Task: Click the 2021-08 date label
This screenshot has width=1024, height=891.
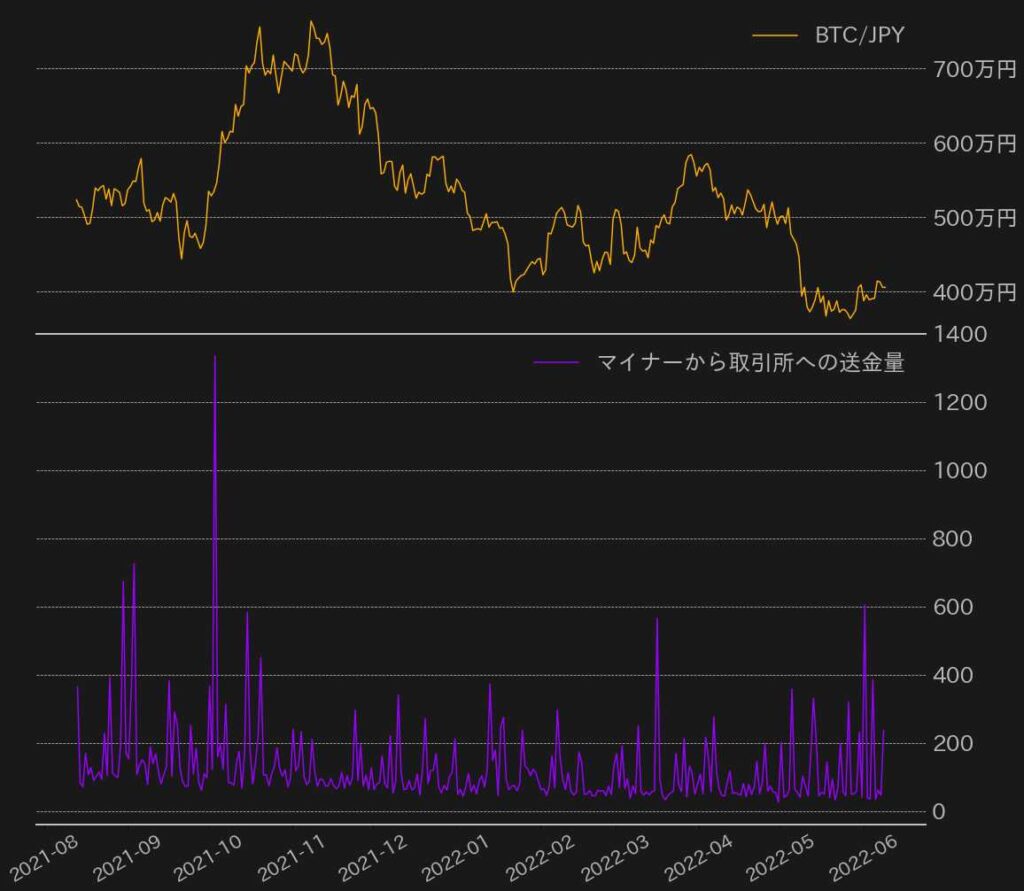Action: (x=44, y=857)
